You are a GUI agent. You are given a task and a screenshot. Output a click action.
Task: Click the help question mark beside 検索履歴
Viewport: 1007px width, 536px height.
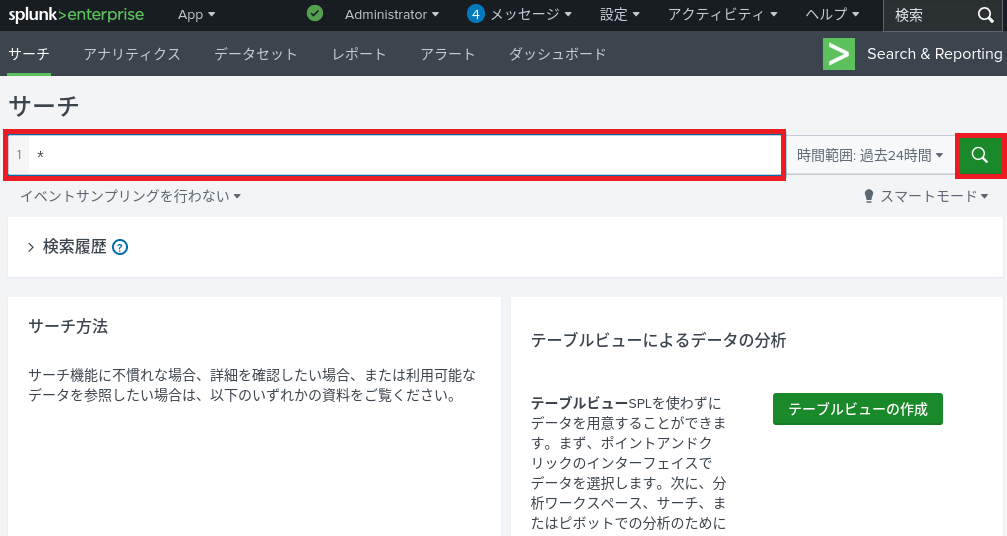tap(120, 247)
